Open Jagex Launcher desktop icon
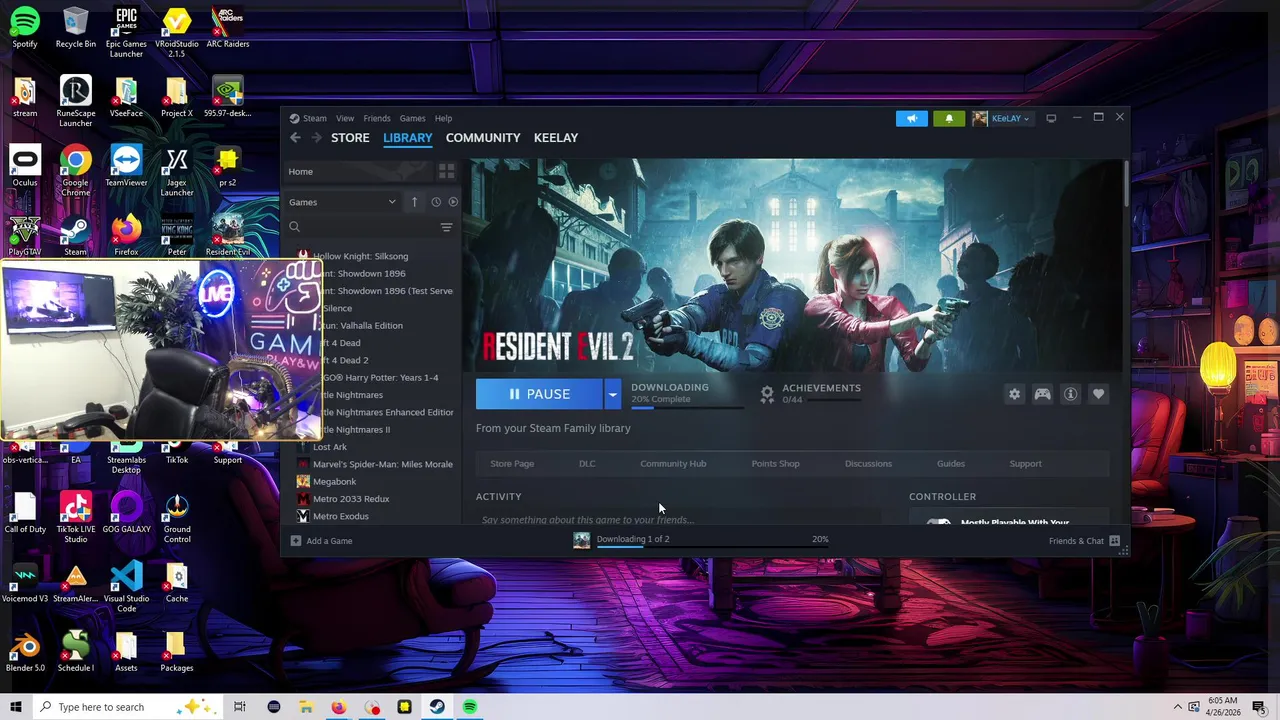 (x=177, y=171)
